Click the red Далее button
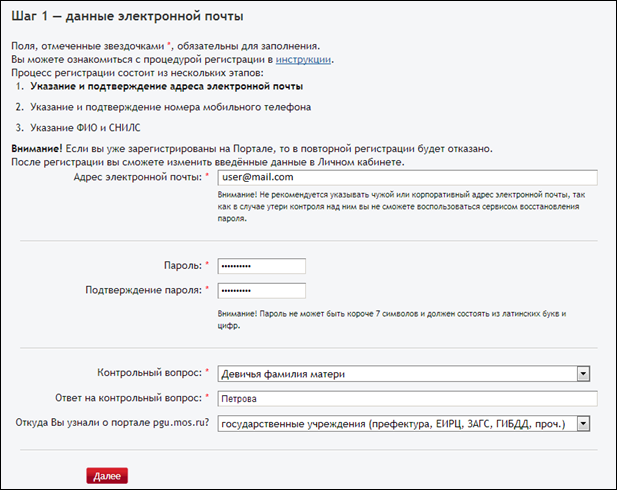 107,476
